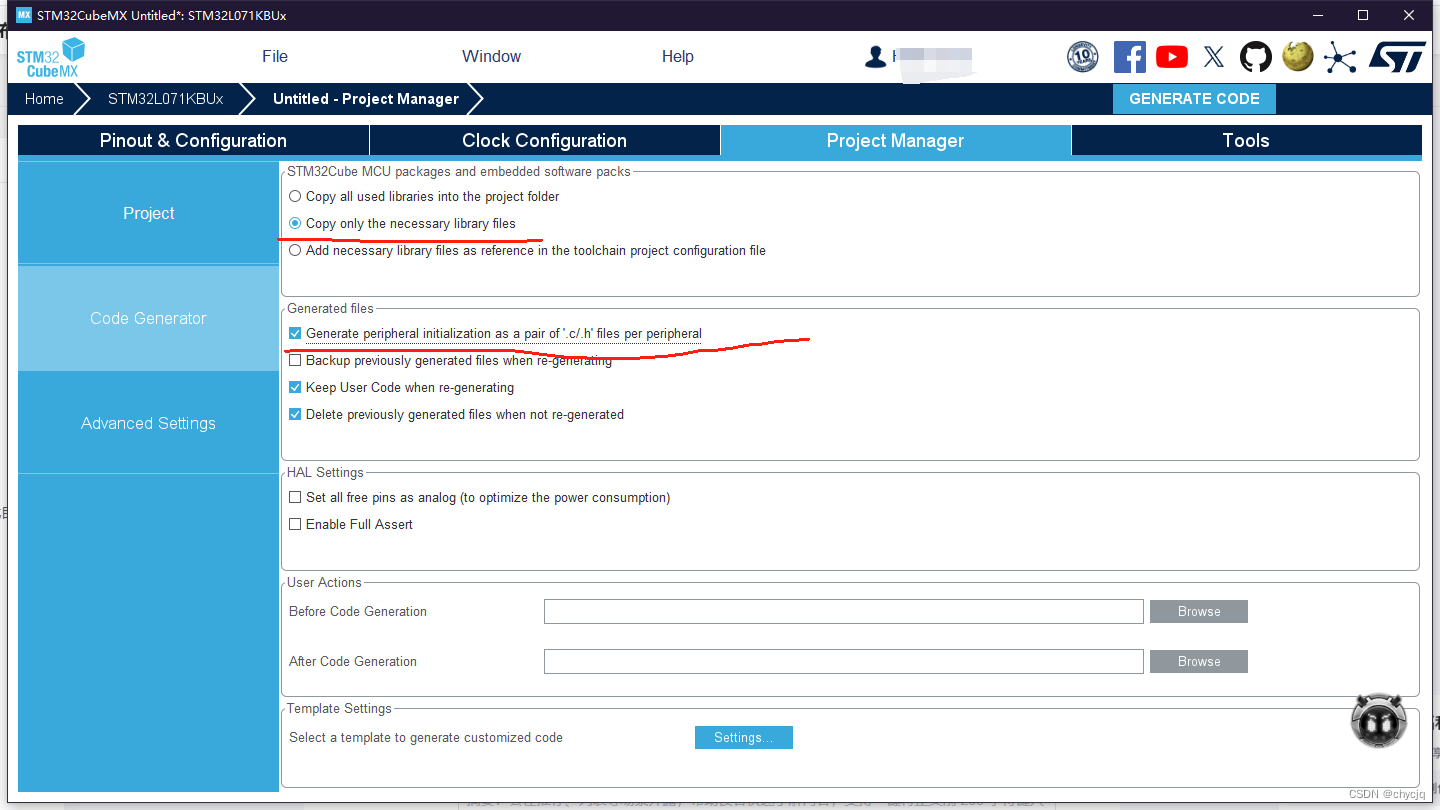
Task: Toggle Keep User Code when re-generating
Action: [295, 388]
